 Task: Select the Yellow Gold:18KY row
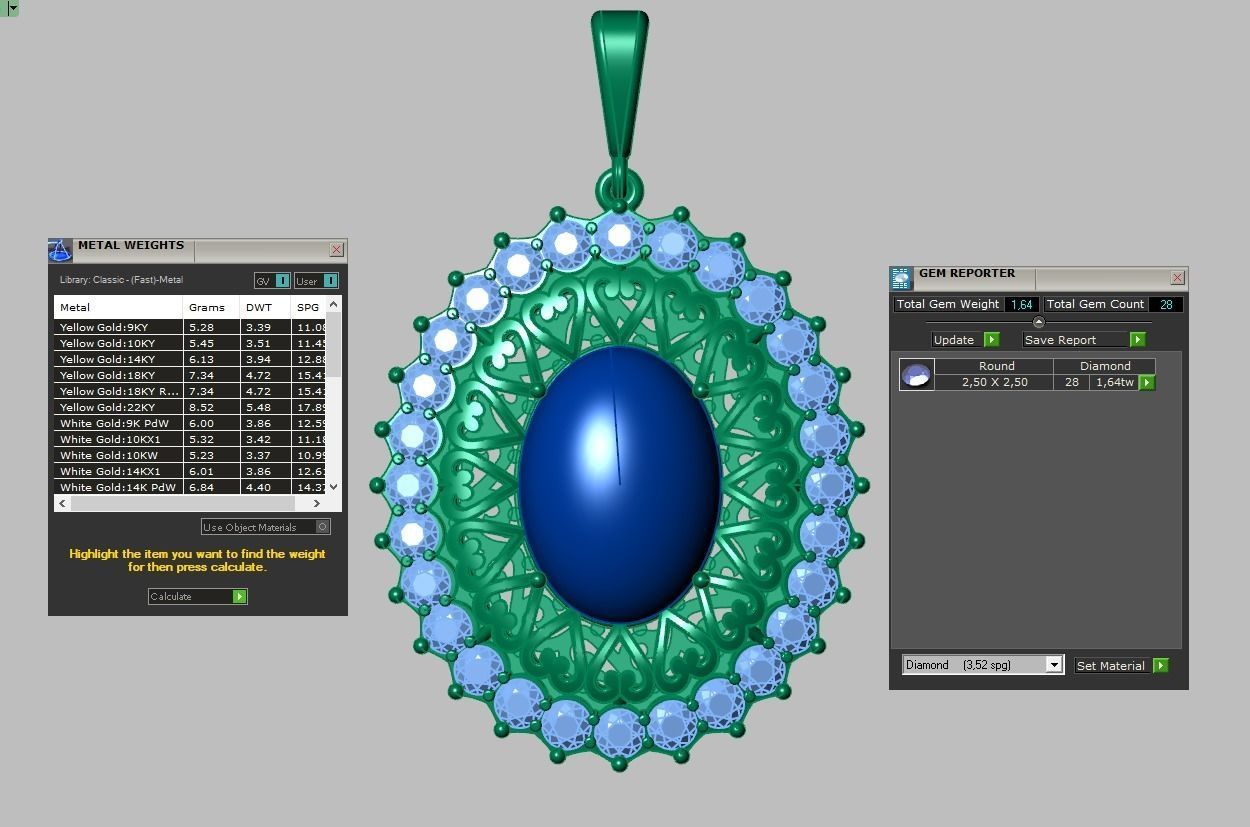[x=190, y=375]
